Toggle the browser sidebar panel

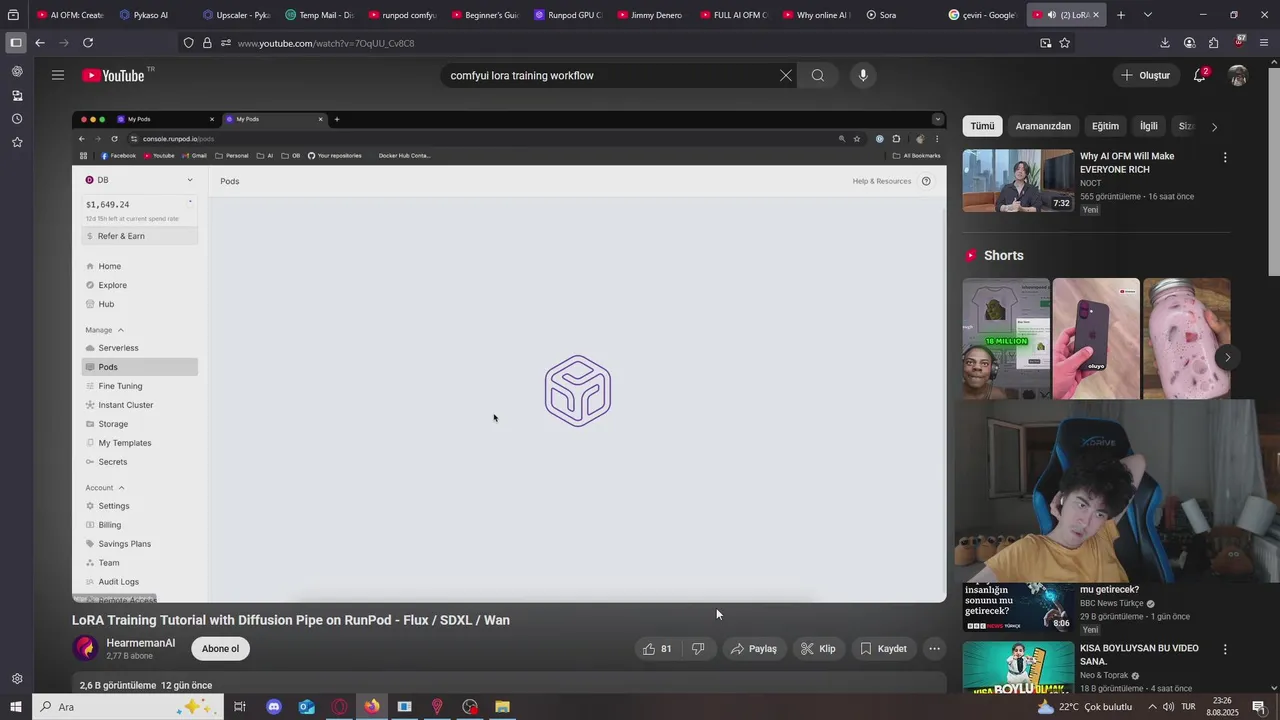click(x=16, y=43)
